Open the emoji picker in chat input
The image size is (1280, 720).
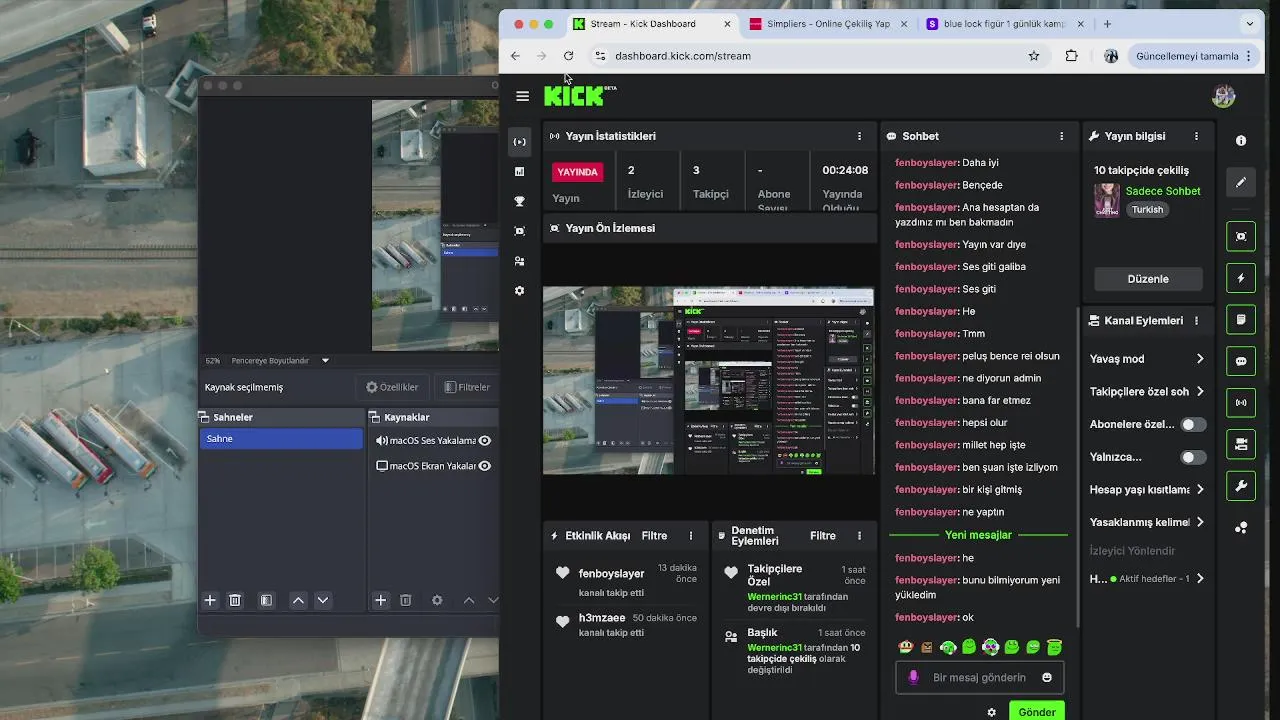click(1047, 678)
